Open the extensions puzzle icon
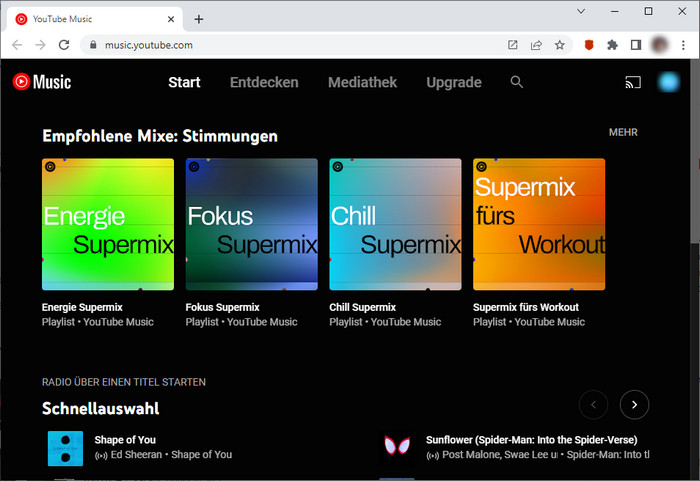The image size is (700, 481). tap(612, 45)
